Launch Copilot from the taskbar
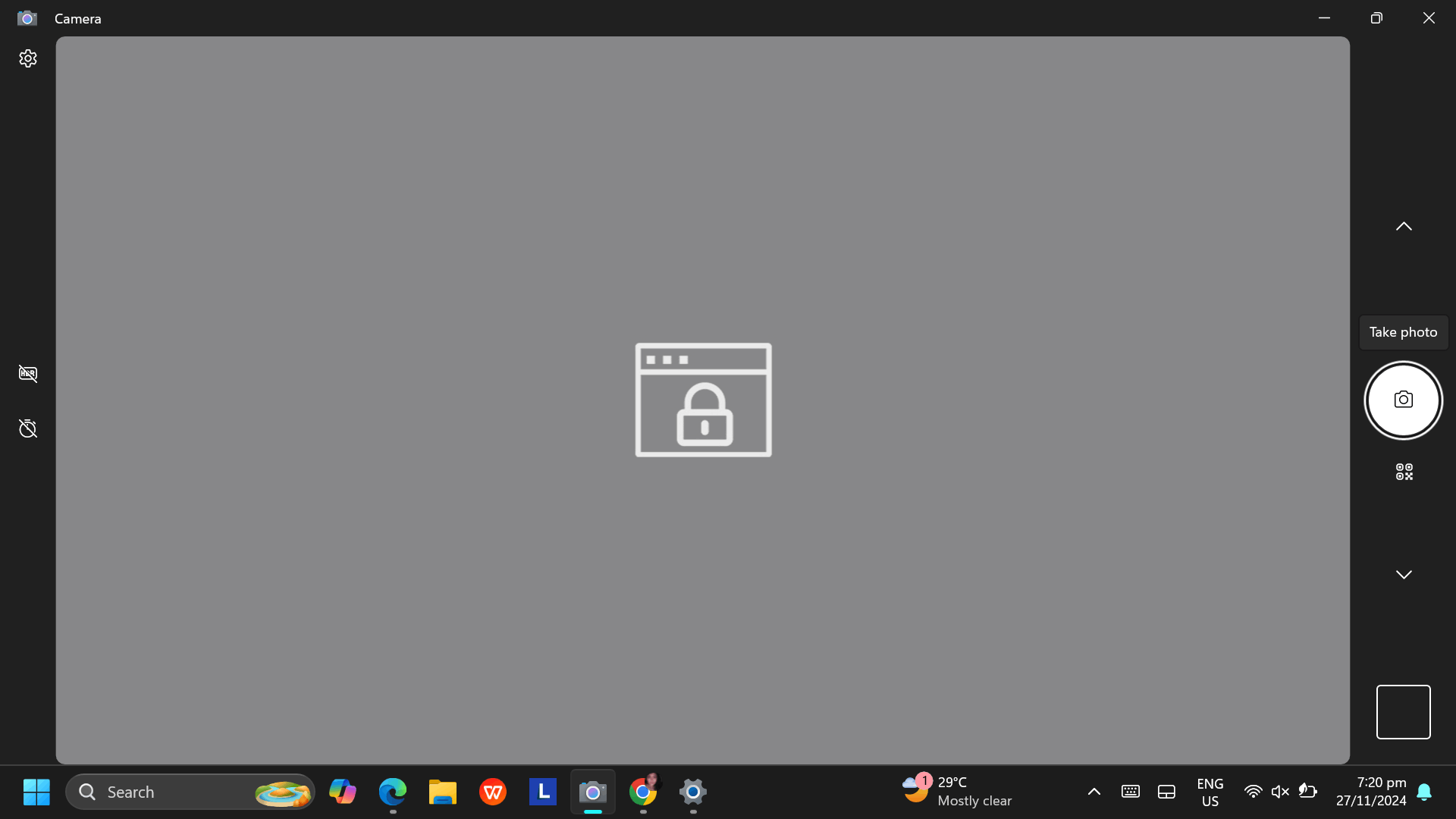1456x819 pixels. tap(343, 792)
